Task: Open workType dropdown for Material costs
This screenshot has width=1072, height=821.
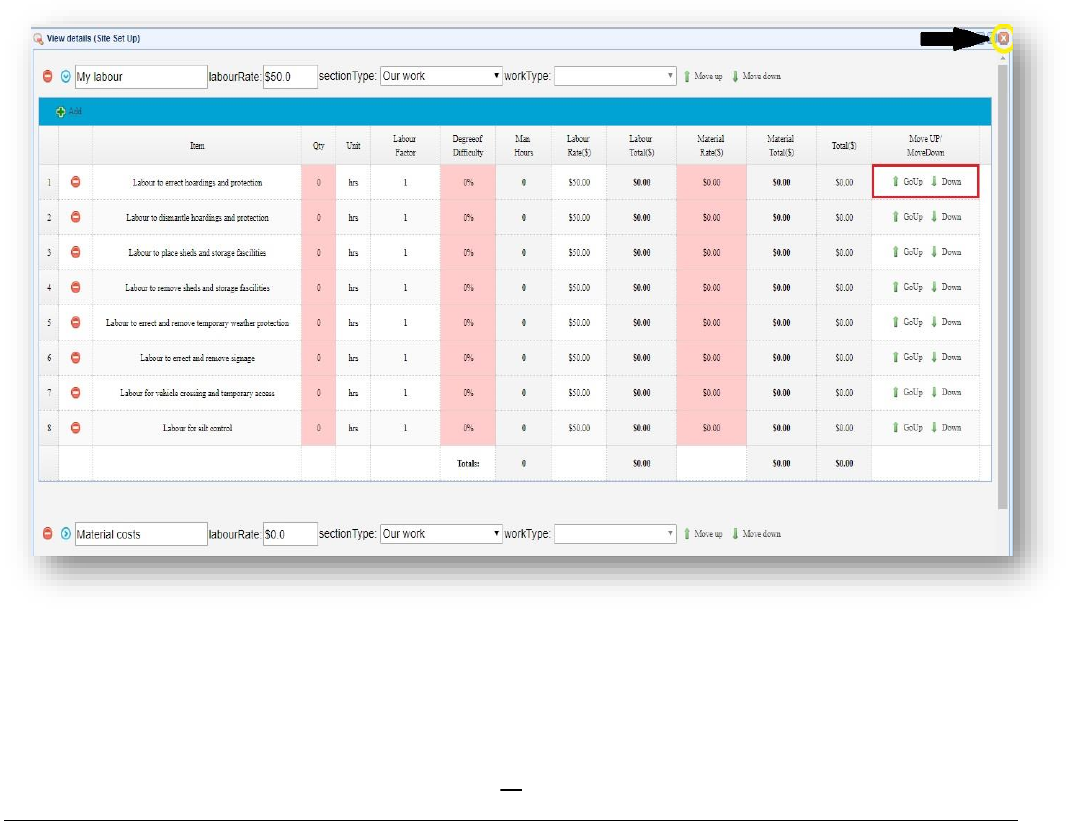Action: [615, 534]
